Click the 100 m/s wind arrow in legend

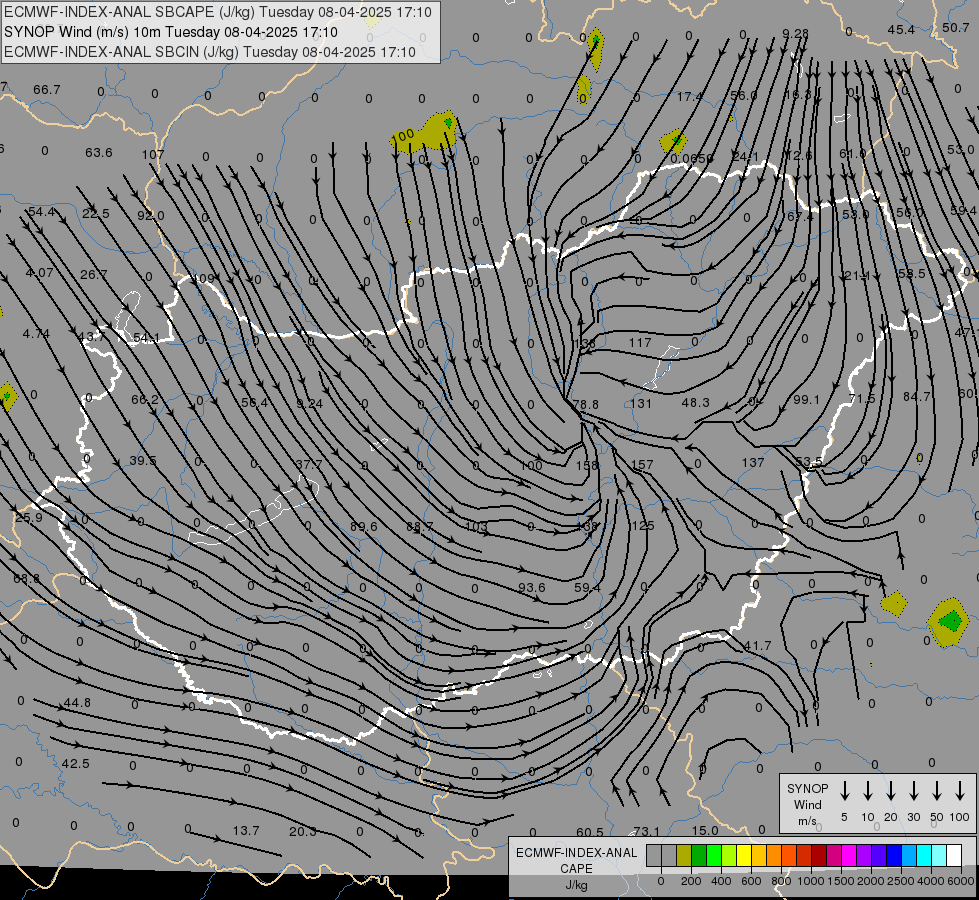pos(960,791)
